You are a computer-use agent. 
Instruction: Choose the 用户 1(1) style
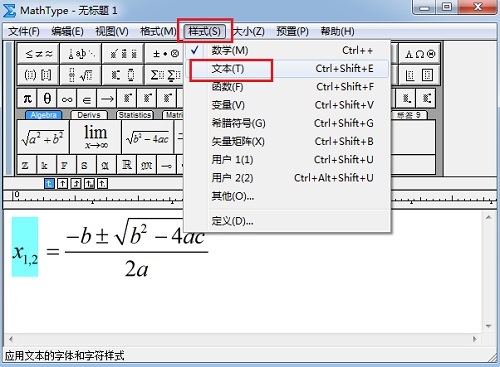coord(287,160)
